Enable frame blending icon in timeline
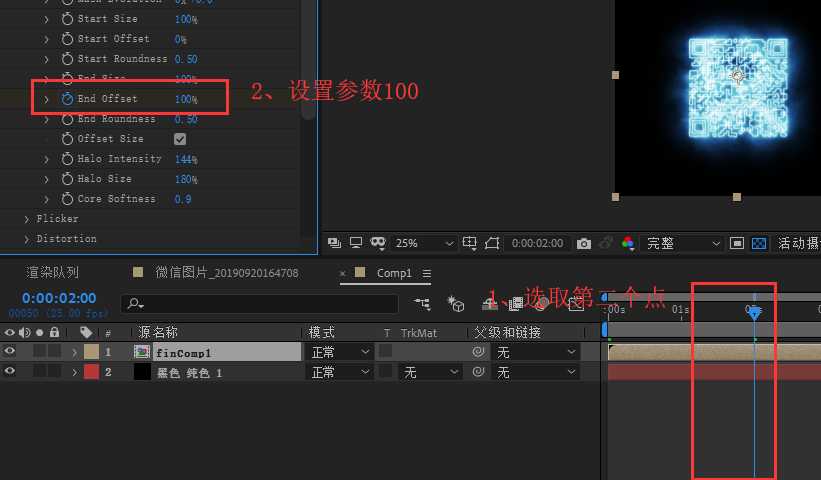This screenshot has height=480, width=821. [516, 304]
